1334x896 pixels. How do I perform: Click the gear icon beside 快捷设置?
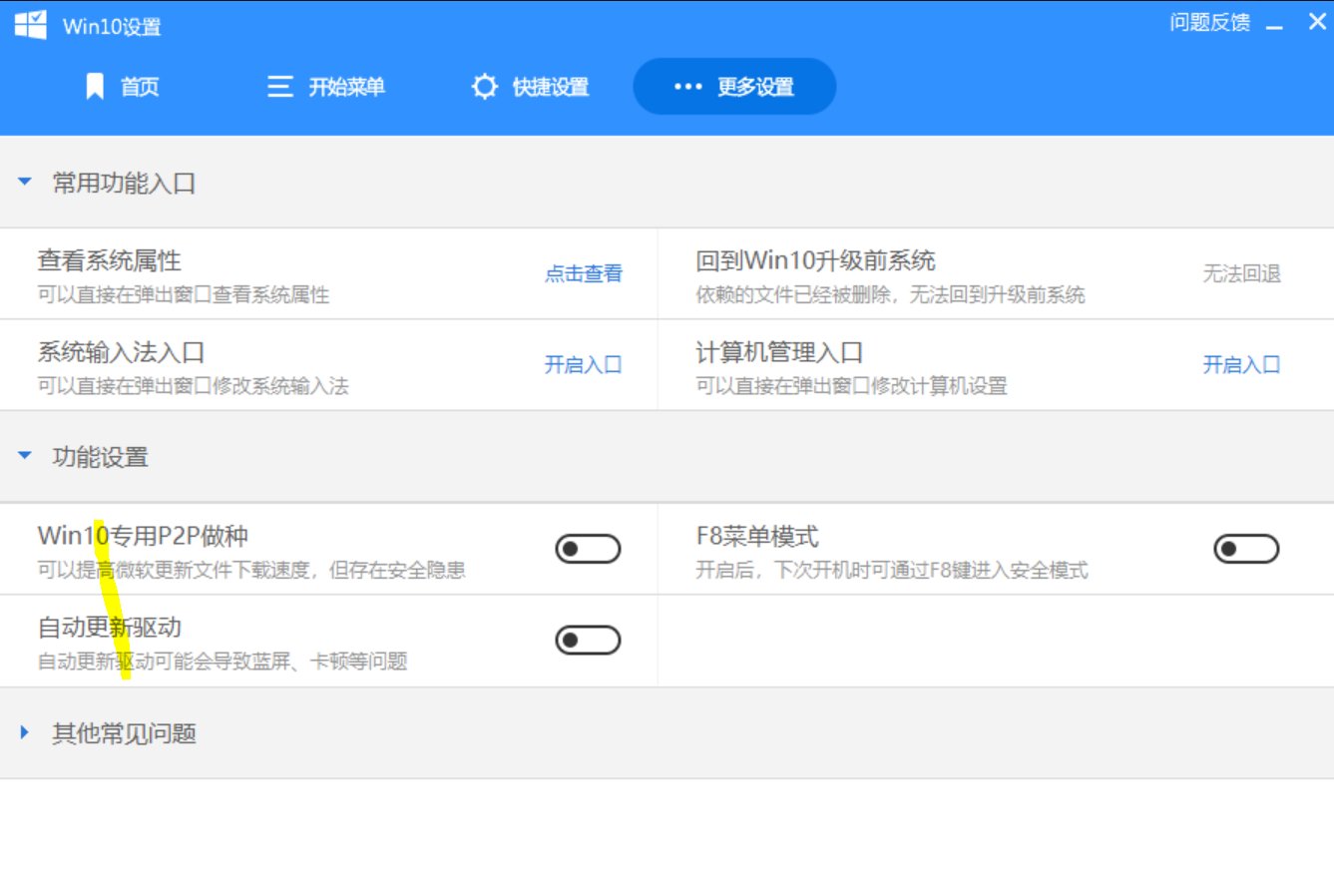484,87
